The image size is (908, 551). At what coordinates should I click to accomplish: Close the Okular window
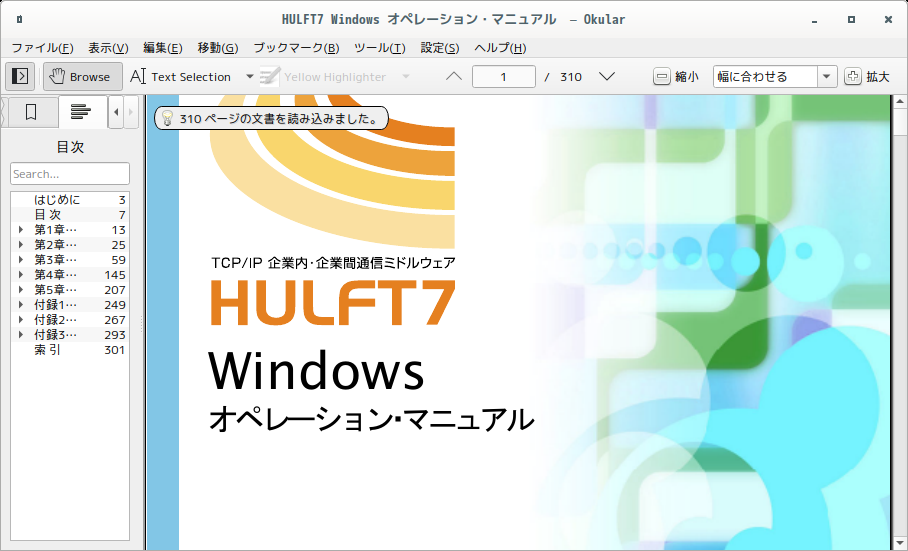888,20
